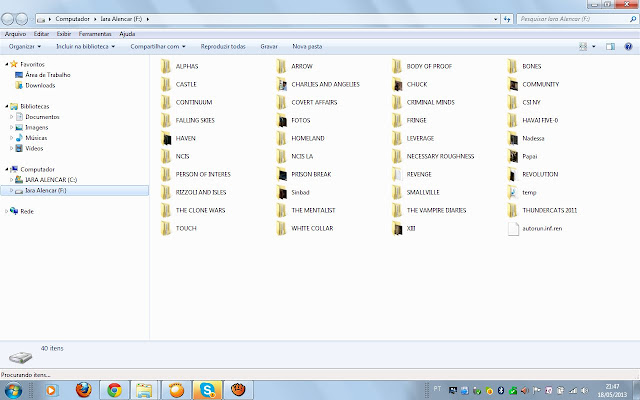Open Google Chrome from the taskbar
This screenshot has height=400, width=640.
pos(114,390)
